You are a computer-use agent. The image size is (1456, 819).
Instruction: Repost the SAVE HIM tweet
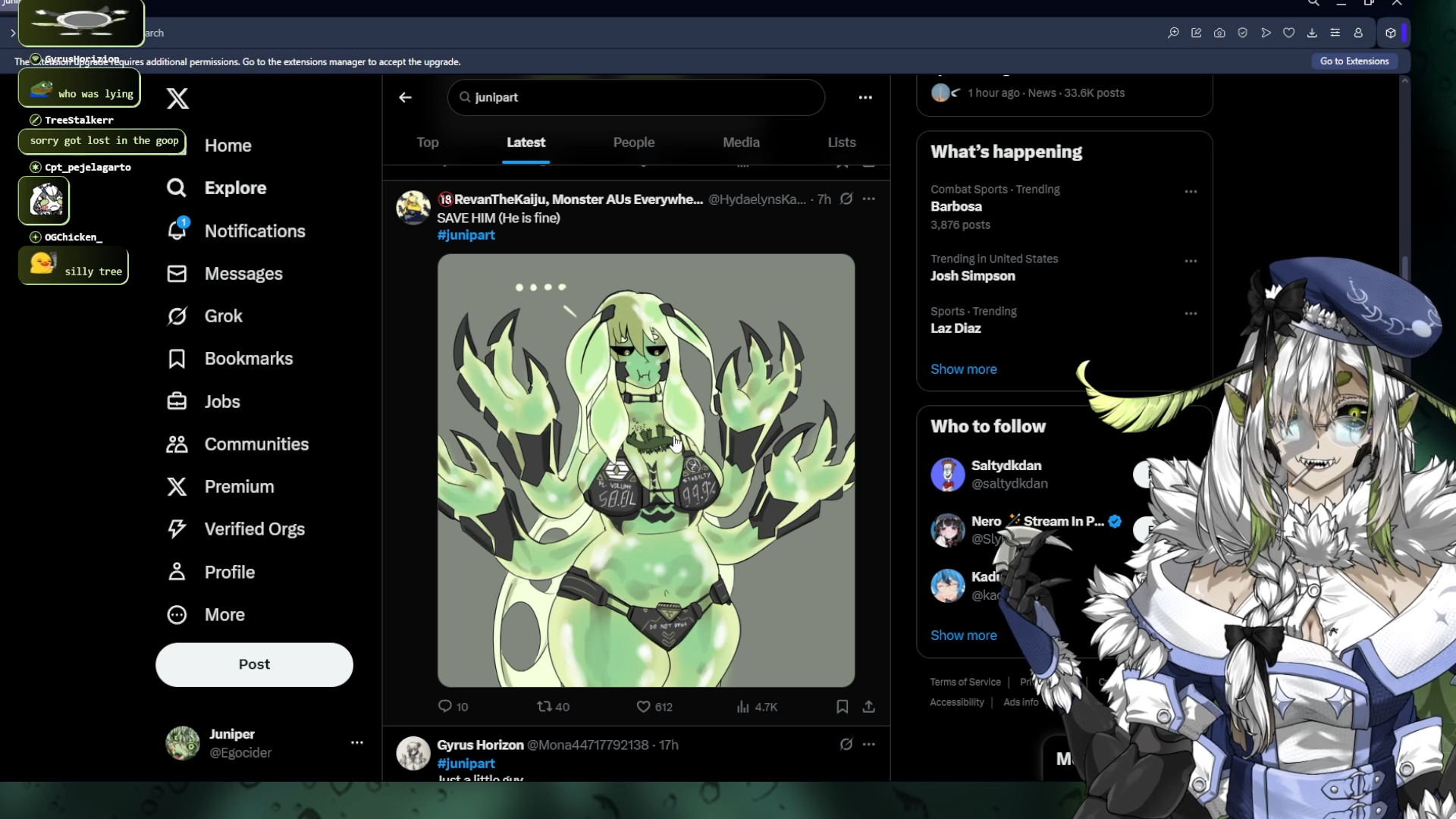pos(544,706)
